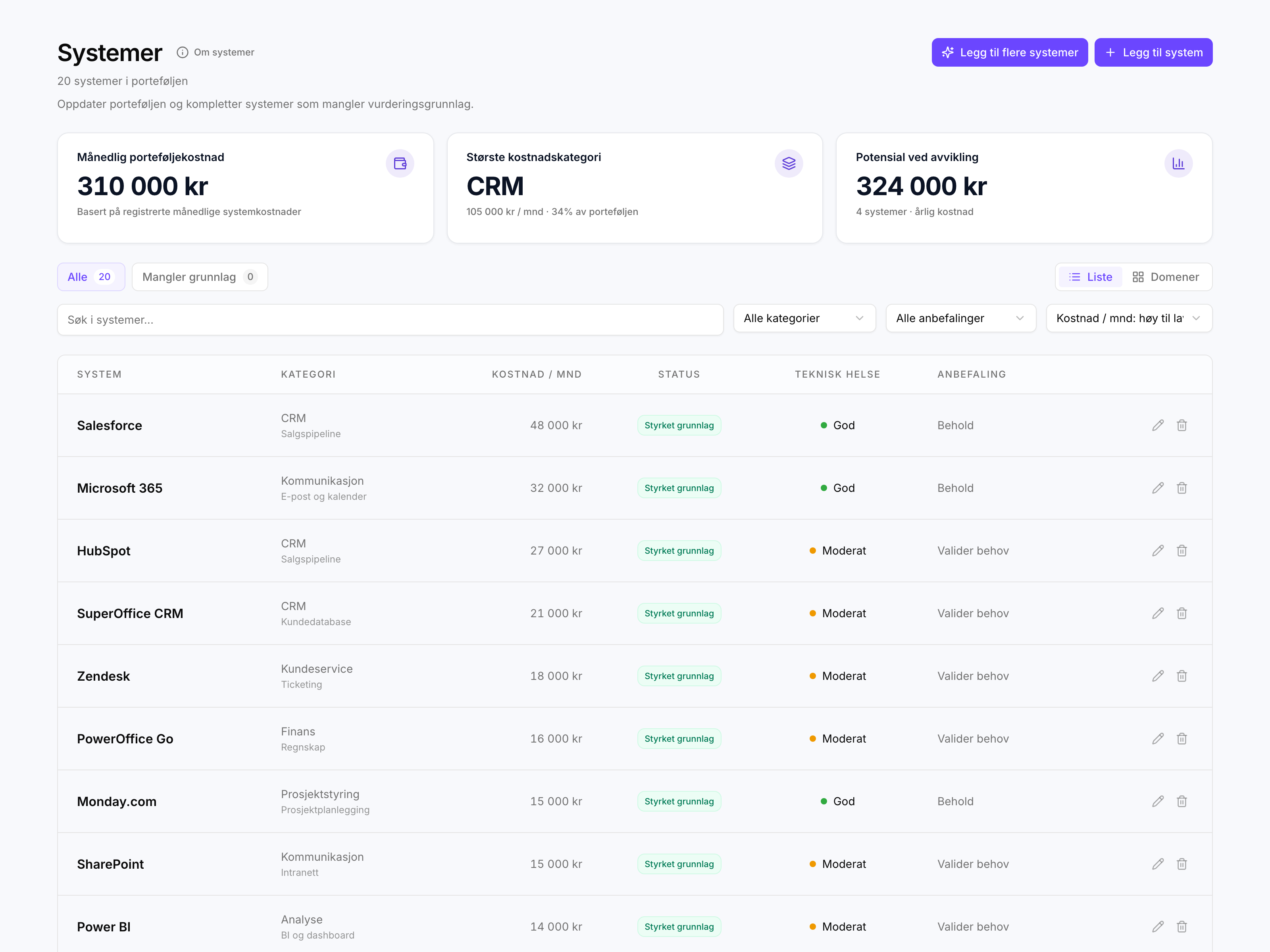
Task: Open the Om systemer info link
Action: 215,52
